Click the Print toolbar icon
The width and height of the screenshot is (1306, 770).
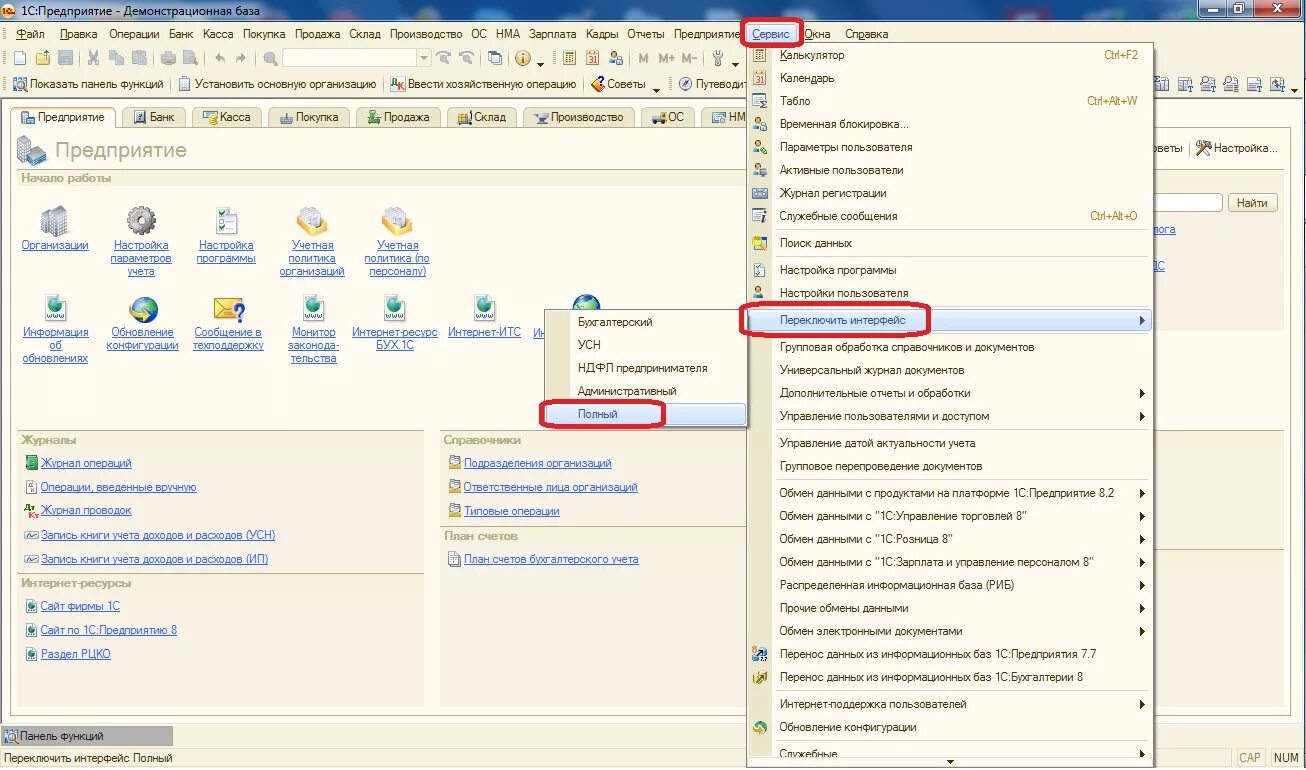[166, 58]
